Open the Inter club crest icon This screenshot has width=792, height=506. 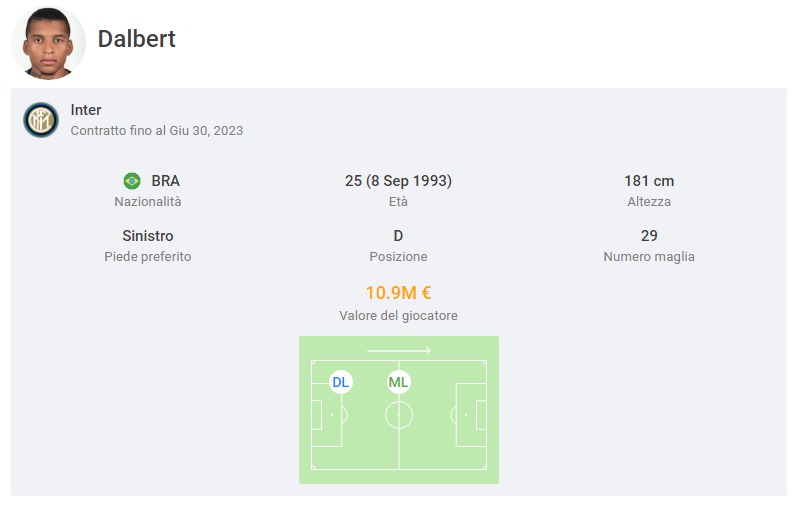tap(41, 120)
